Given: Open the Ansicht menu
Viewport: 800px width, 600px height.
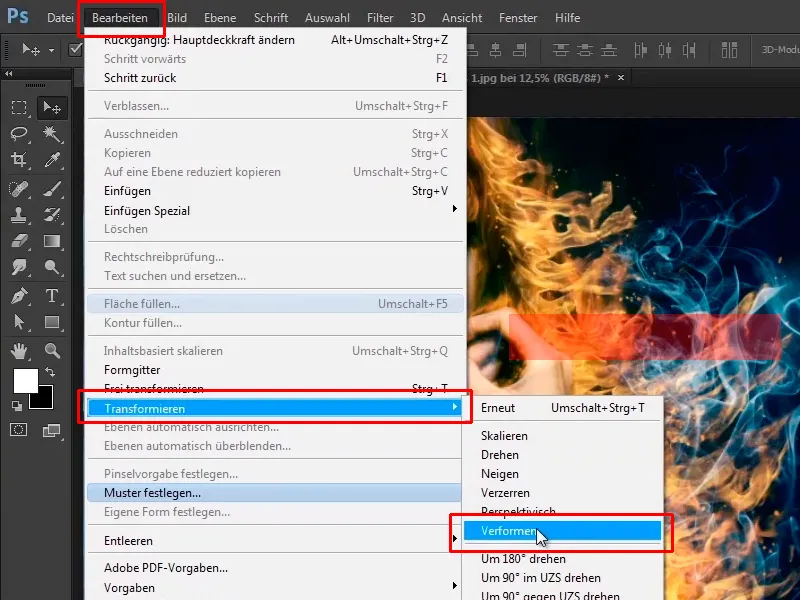Looking at the screenshot, I should pos(462,18).
